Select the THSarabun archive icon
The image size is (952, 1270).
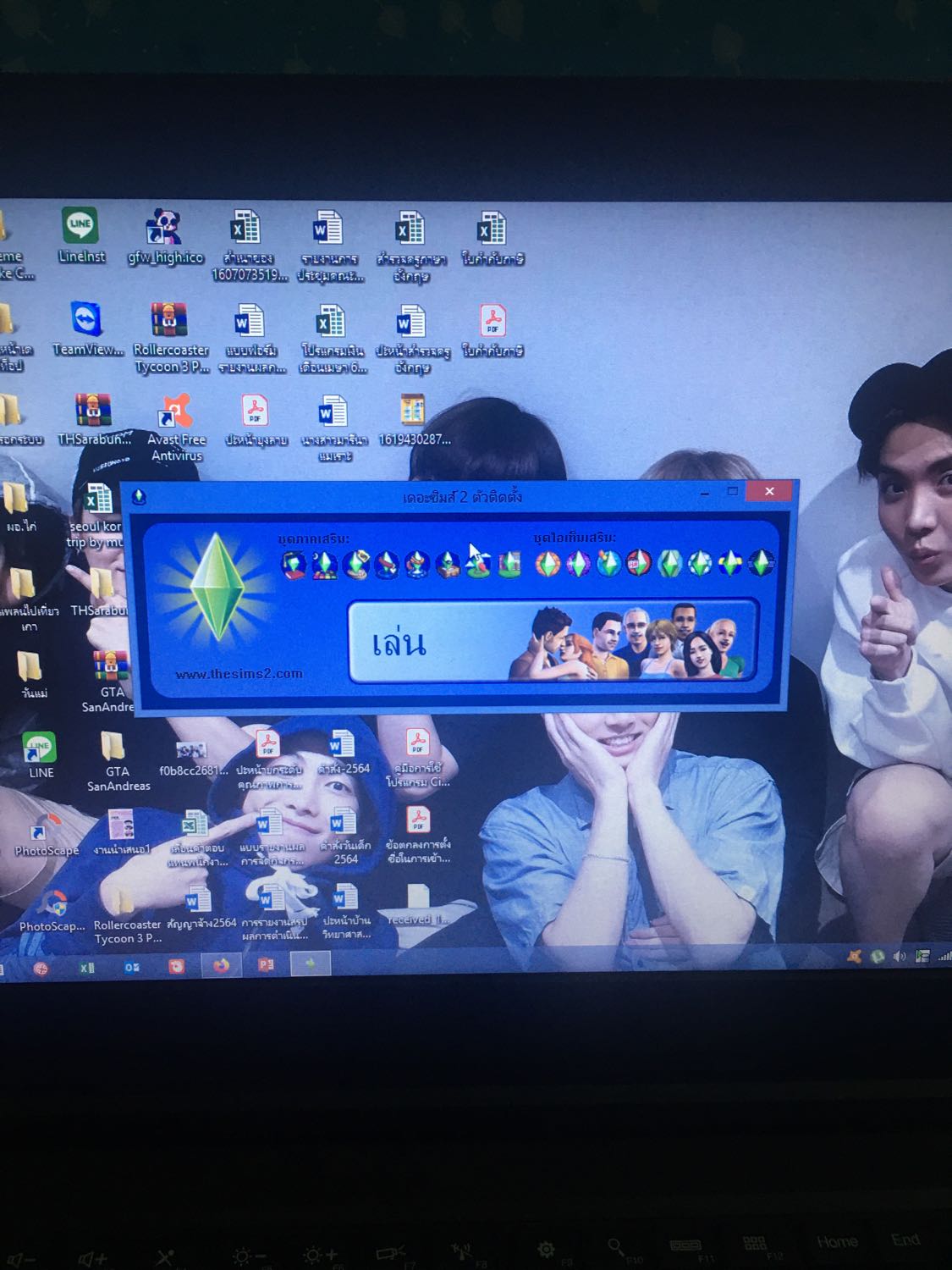click(x=94, y=420)
